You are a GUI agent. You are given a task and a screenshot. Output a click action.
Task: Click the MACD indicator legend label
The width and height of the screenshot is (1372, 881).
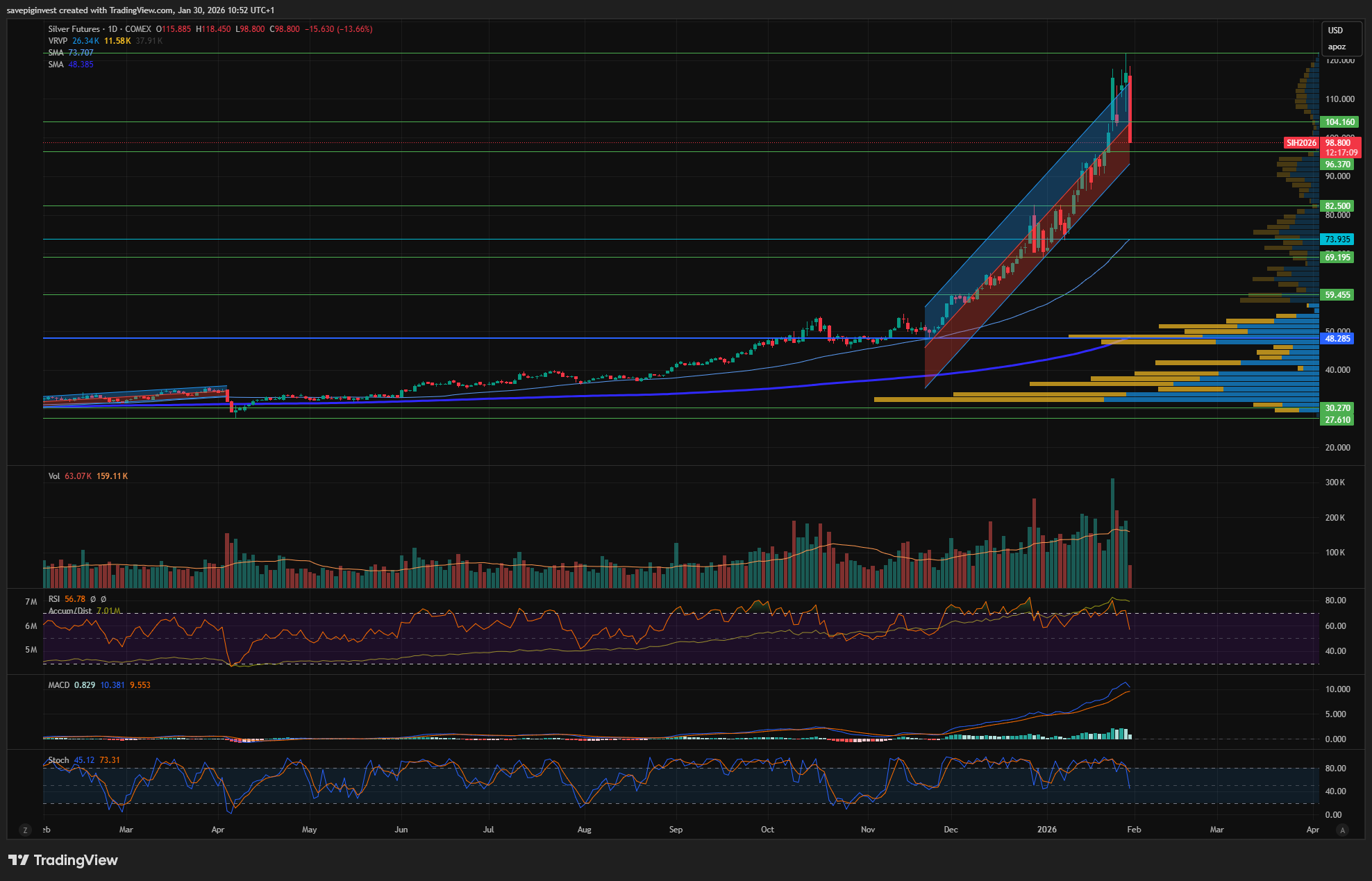point(59,685)
